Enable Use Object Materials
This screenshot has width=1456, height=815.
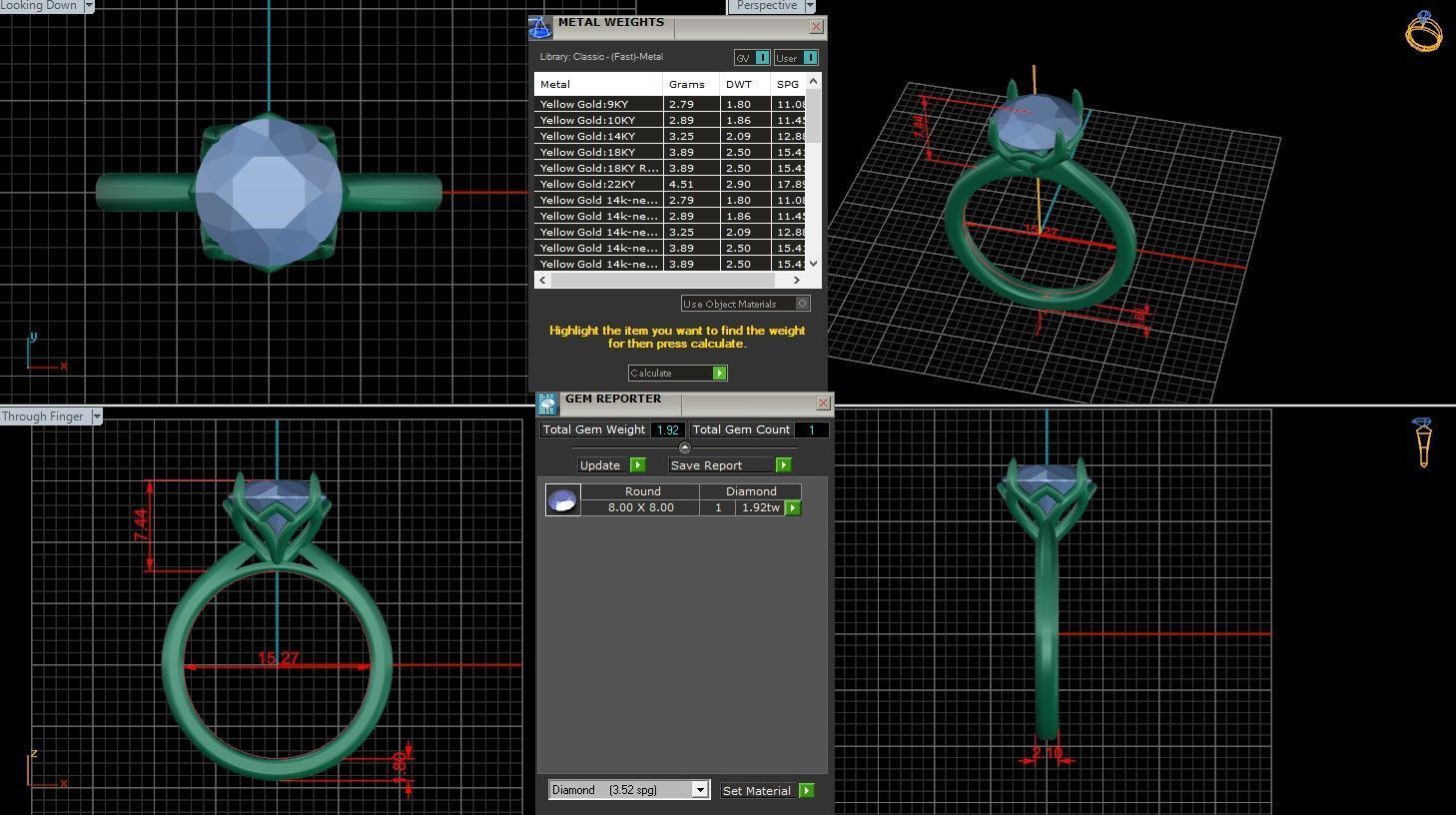tap(745, 304)
